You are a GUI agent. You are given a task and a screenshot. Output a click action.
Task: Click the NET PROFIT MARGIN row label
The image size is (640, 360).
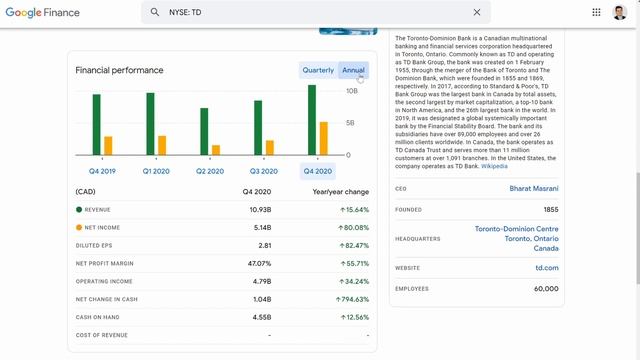pos(104,264)
